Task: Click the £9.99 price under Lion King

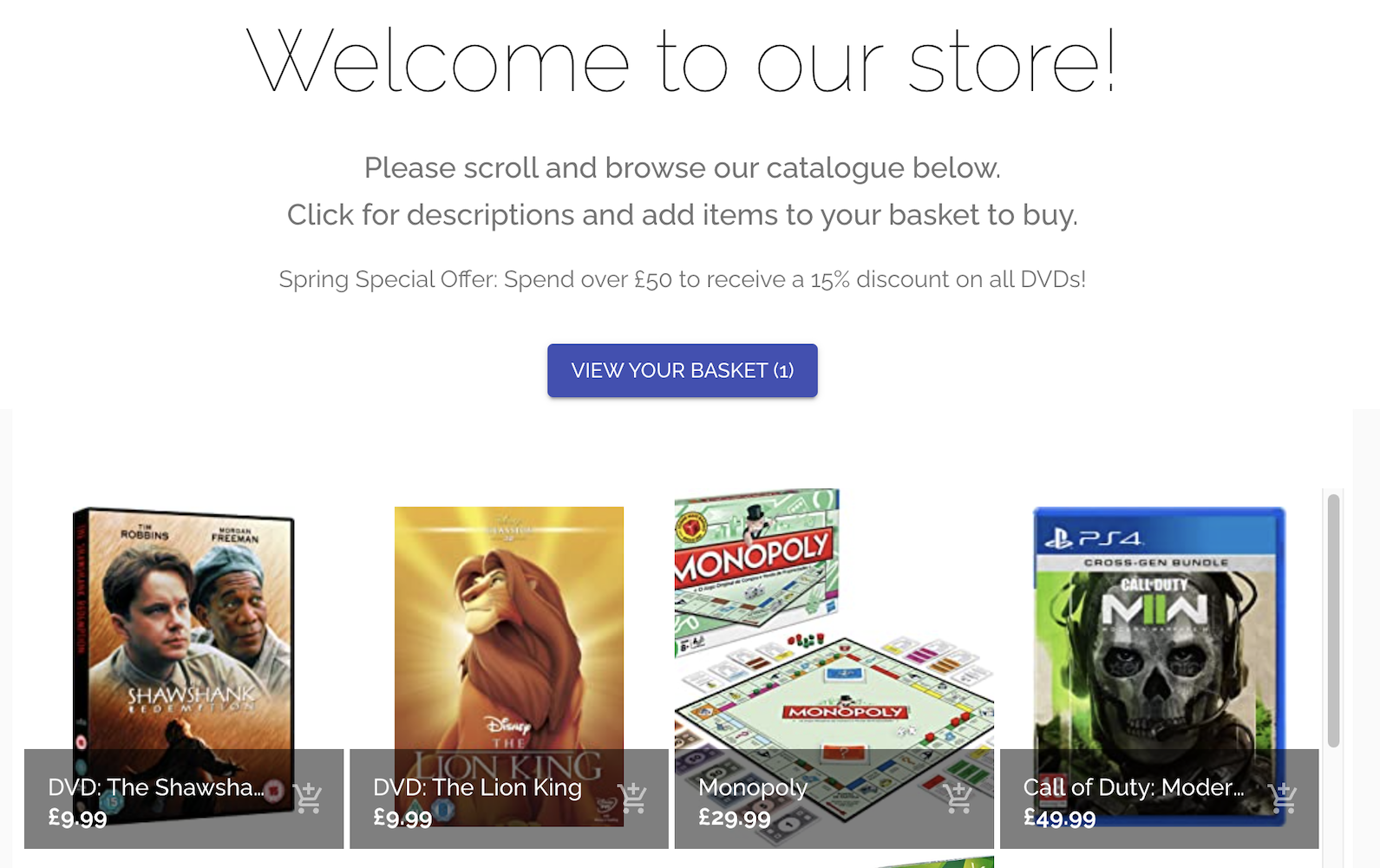Action: 402,818
